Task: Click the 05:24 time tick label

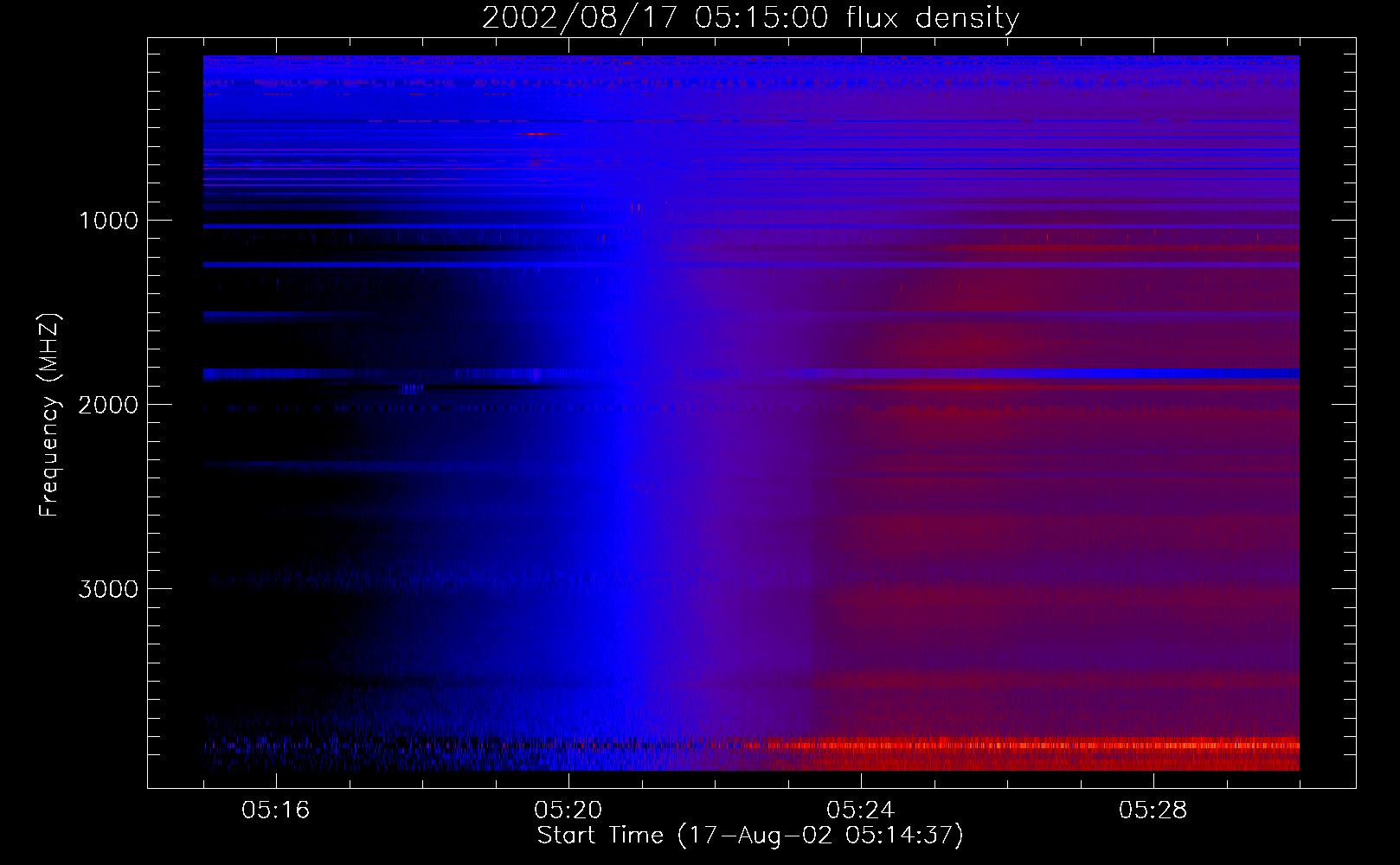Action: (x=860, y=811)
